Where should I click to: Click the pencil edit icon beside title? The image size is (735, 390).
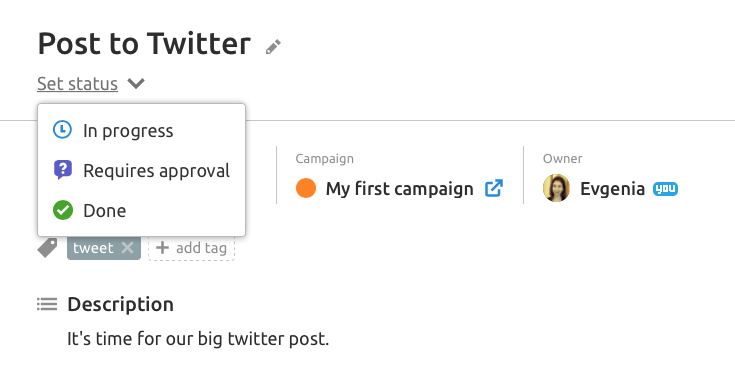pyautogui.click(x=273, y=47)
